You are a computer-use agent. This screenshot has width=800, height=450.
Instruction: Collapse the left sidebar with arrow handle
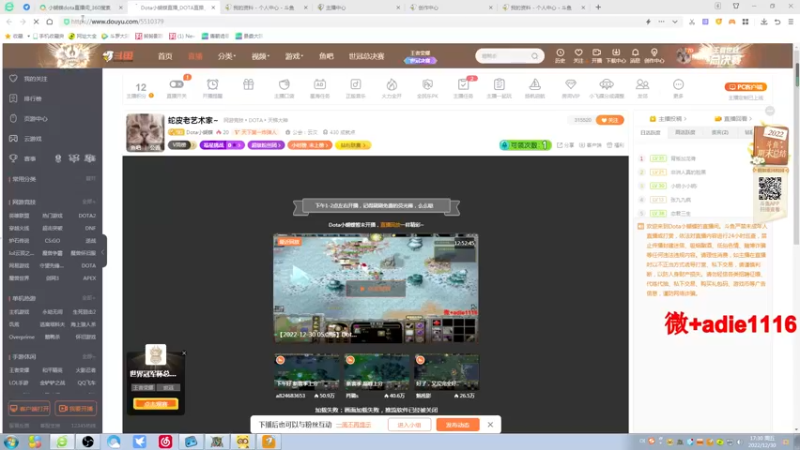[103, 252]
